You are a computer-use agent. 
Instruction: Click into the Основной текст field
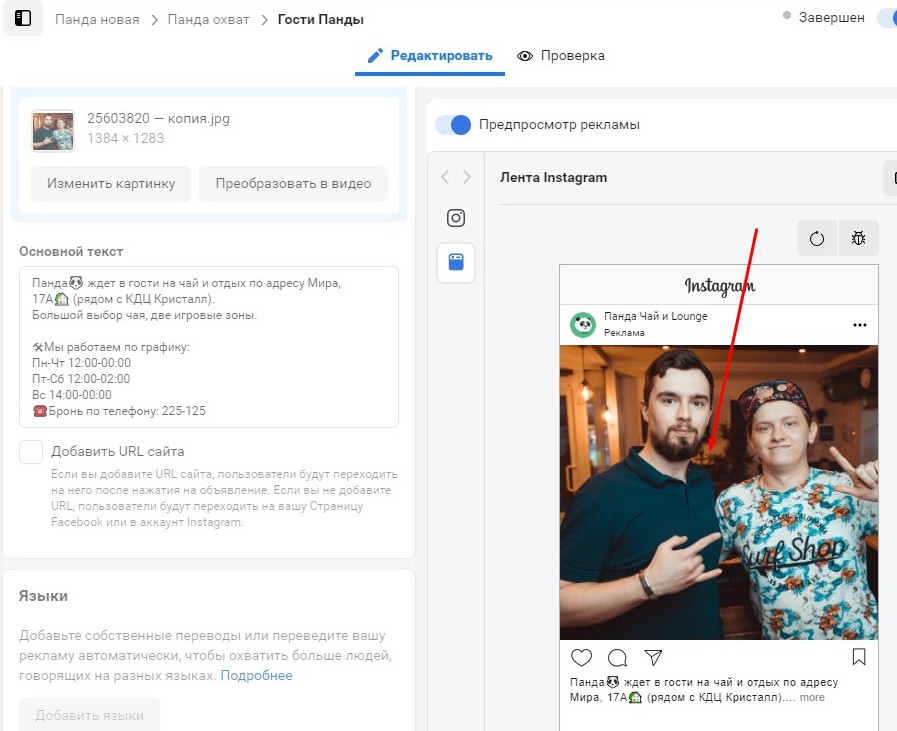[x=209, y=347]
